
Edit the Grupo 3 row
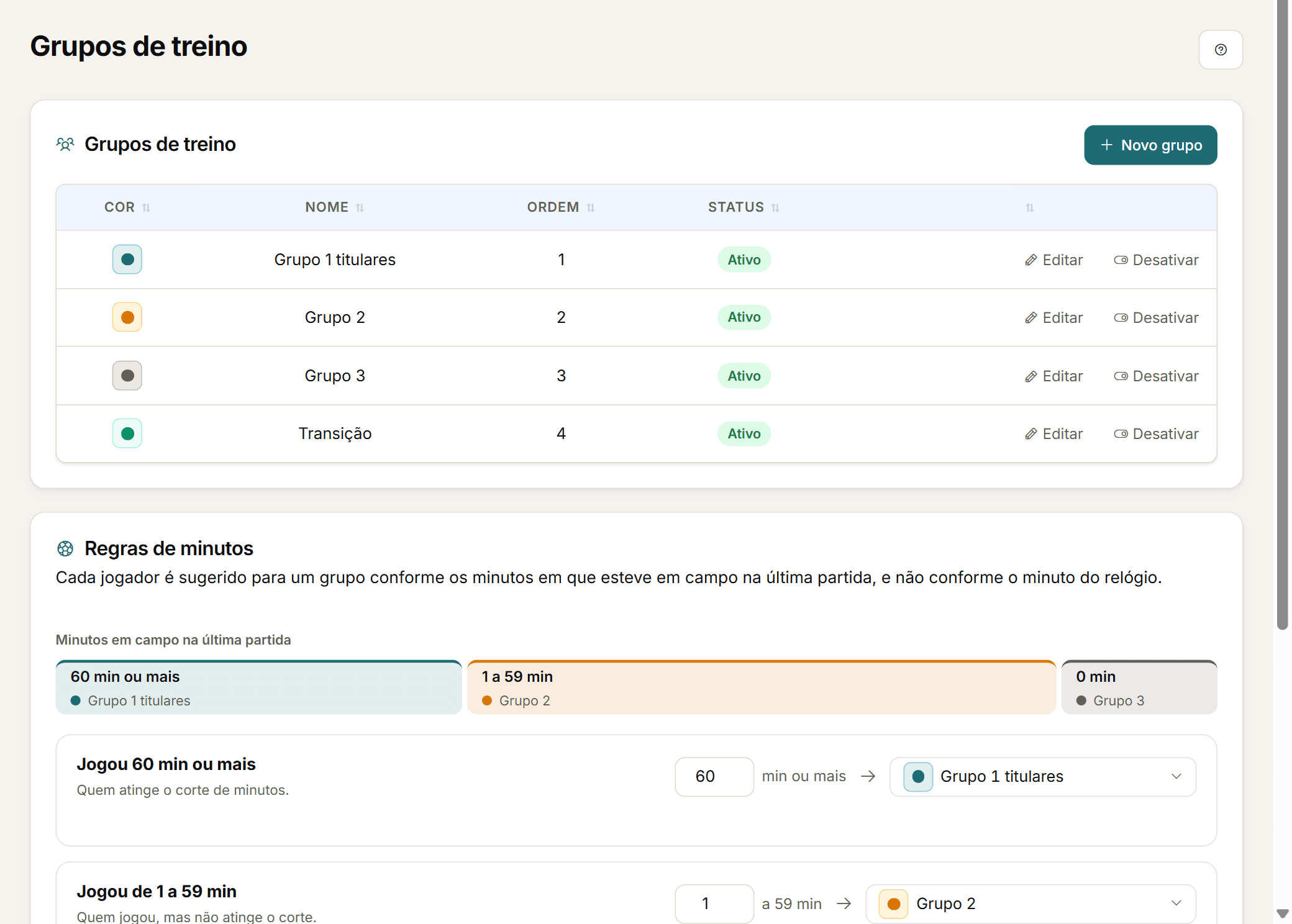point(1053,376)
